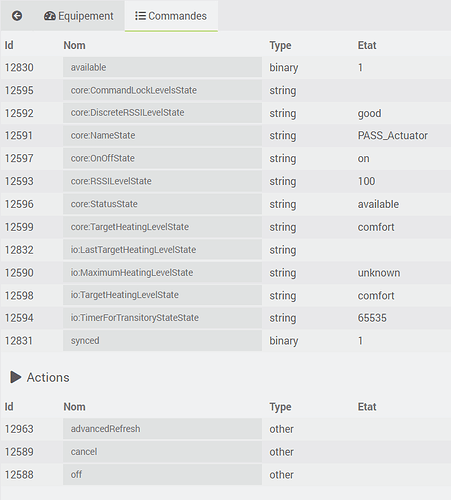Click the Id 12594 cell
This screenshot has height=500, width=451.
(19, 318)
